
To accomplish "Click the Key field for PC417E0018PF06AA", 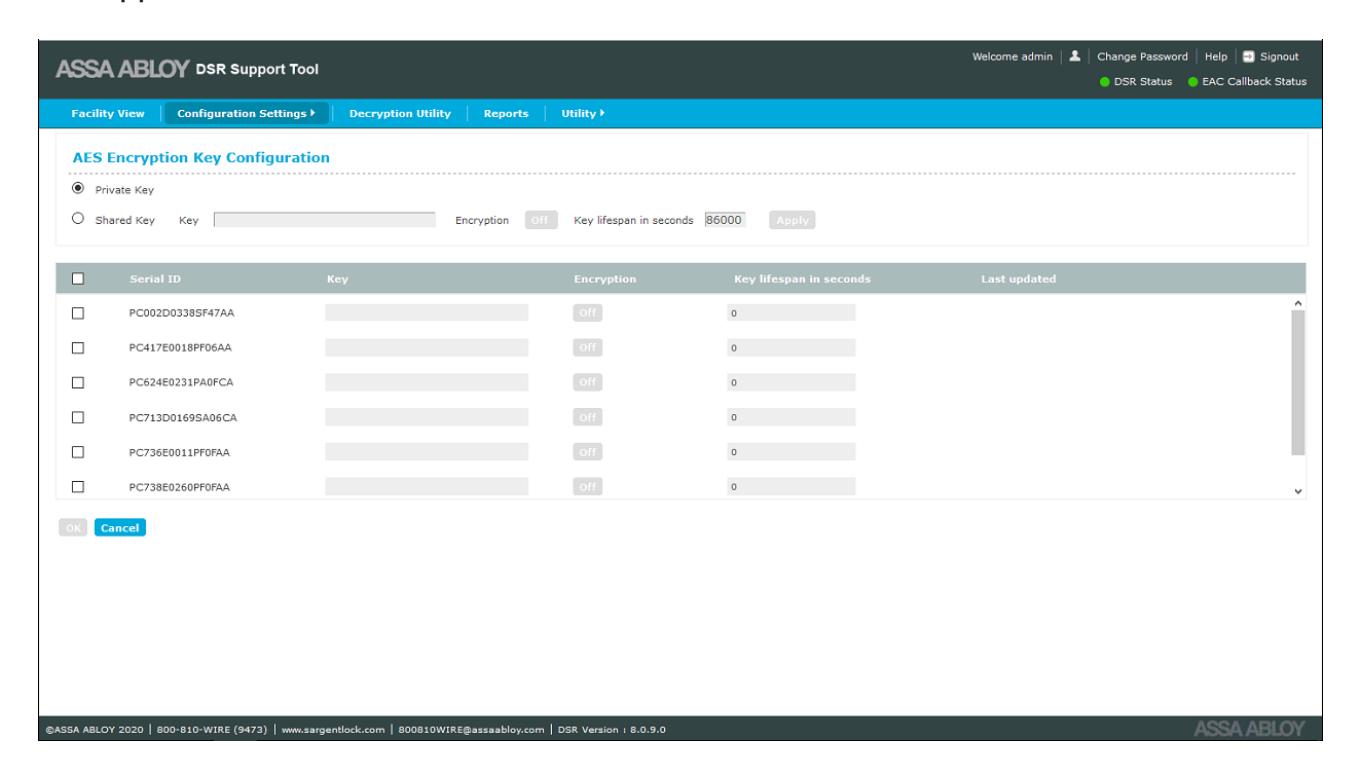I will tap(427, 348).
